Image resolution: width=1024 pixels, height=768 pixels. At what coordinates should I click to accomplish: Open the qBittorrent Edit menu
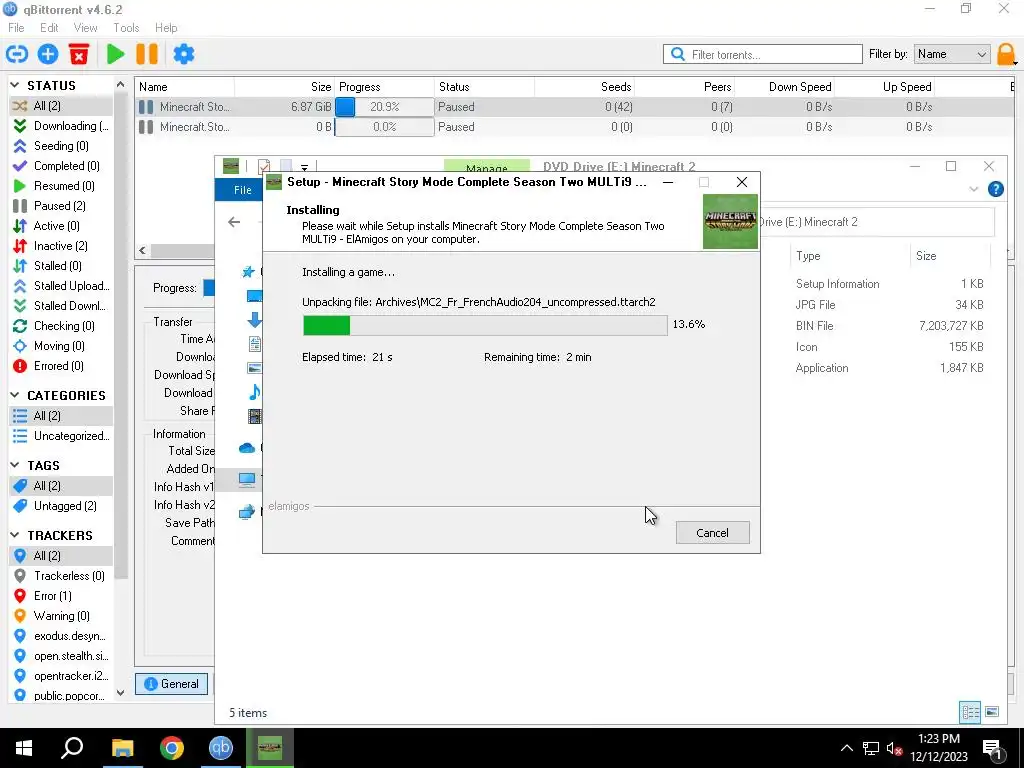click(49, 28)
